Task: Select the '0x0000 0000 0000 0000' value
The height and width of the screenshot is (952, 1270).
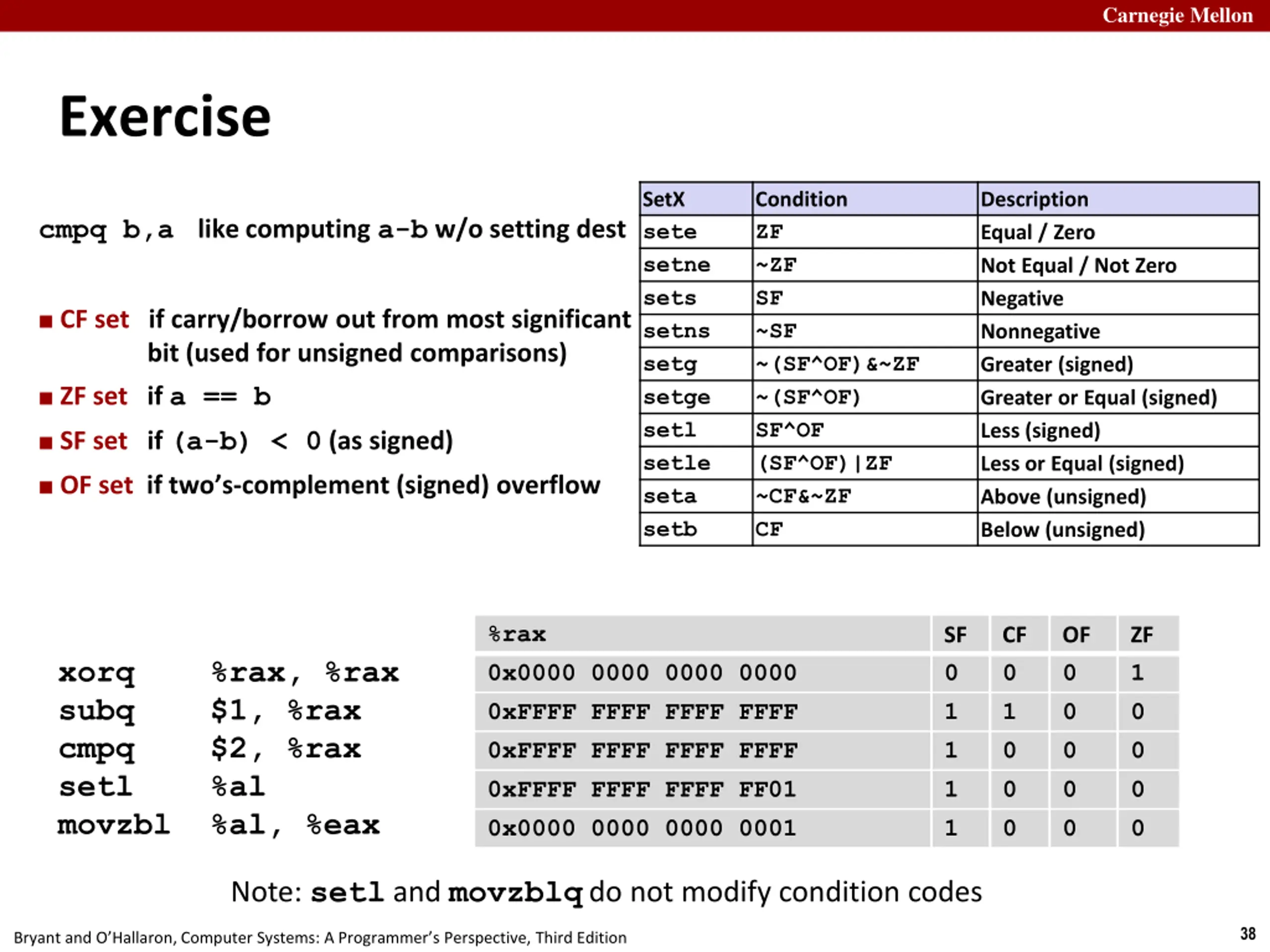Action: click(x=642, y=672)
